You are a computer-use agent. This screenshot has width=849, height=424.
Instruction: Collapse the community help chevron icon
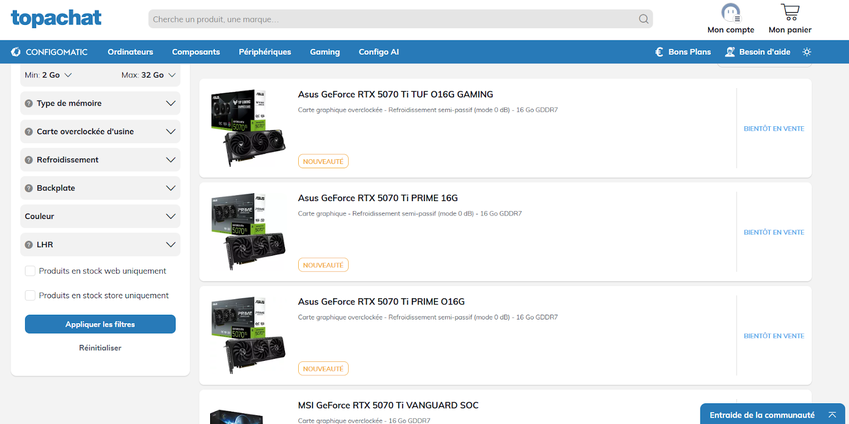pos(831,414)
